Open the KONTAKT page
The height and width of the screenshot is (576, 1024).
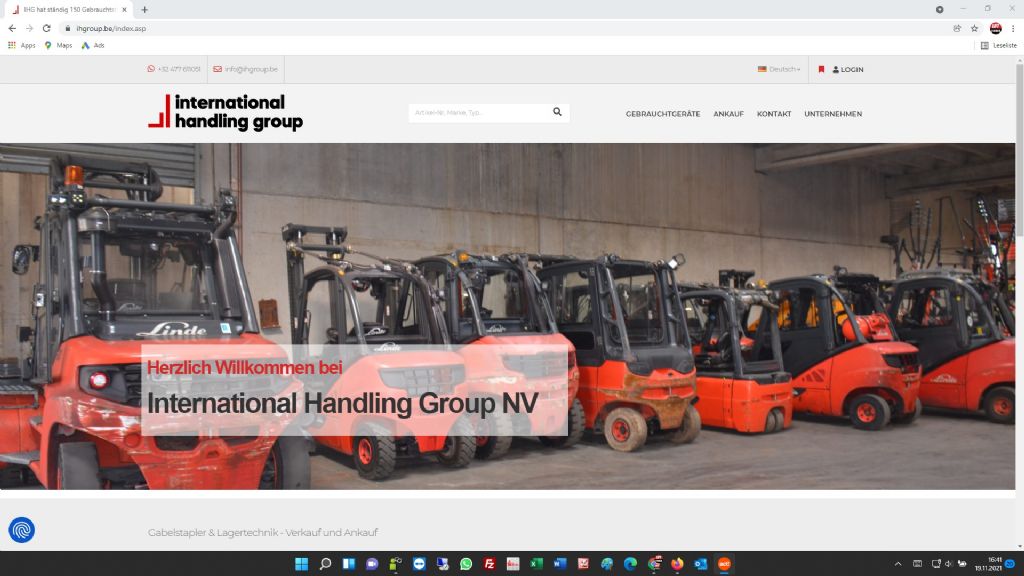774,114
